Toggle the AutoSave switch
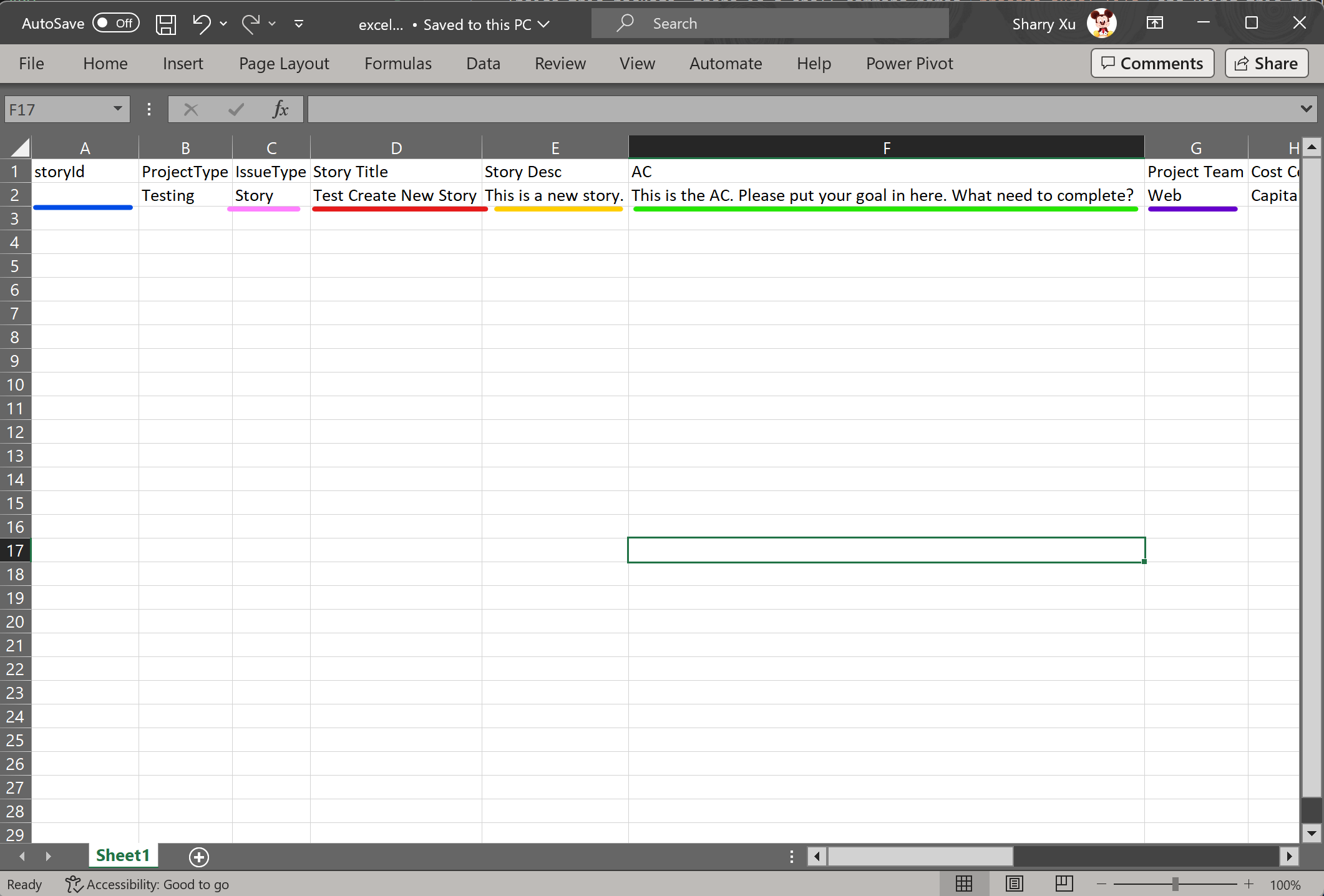Image resolution: width=1324 pixels, height=896 pixels. click(x=116, y=24)
